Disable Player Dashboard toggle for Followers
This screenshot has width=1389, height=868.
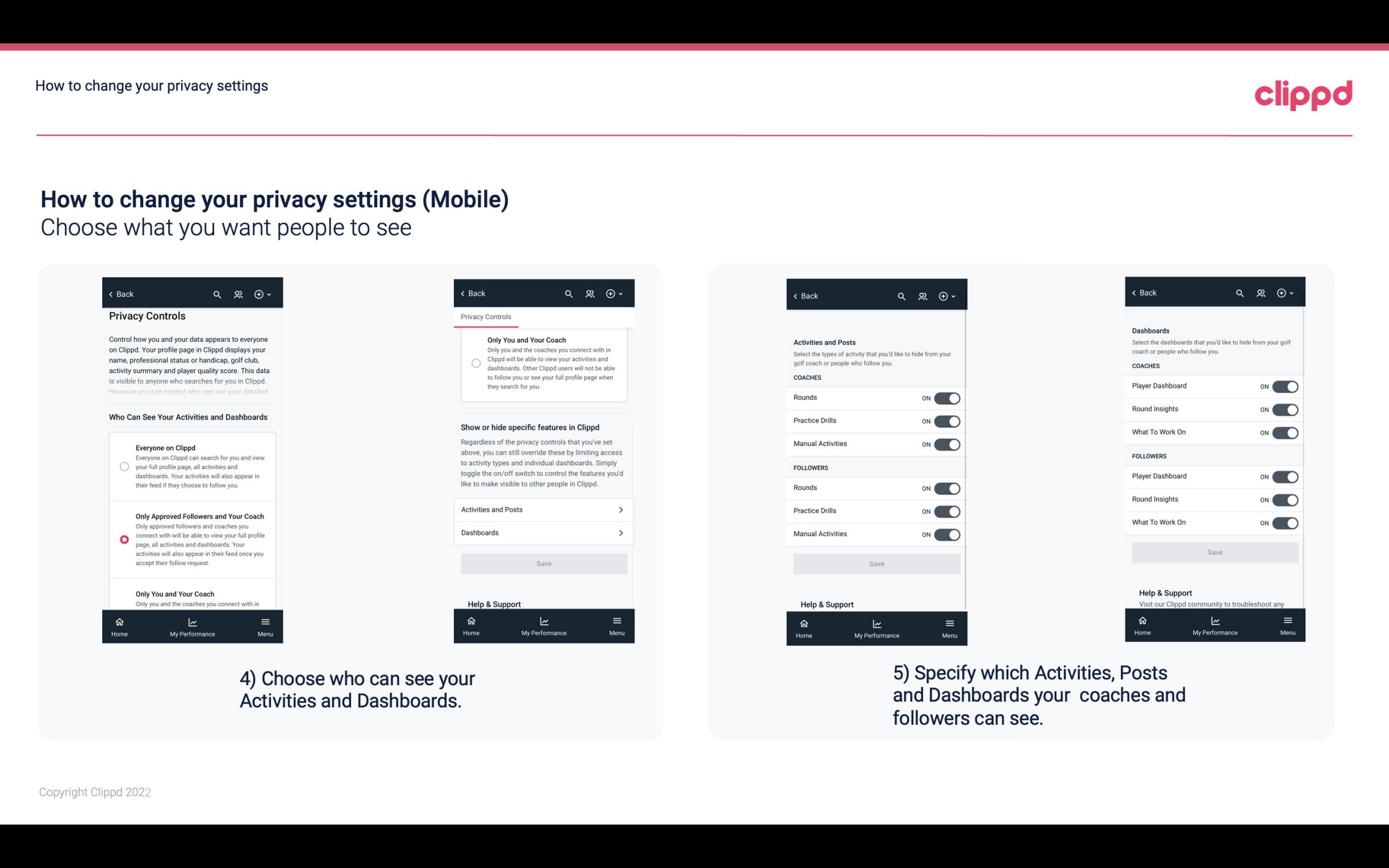[1285, 476]
